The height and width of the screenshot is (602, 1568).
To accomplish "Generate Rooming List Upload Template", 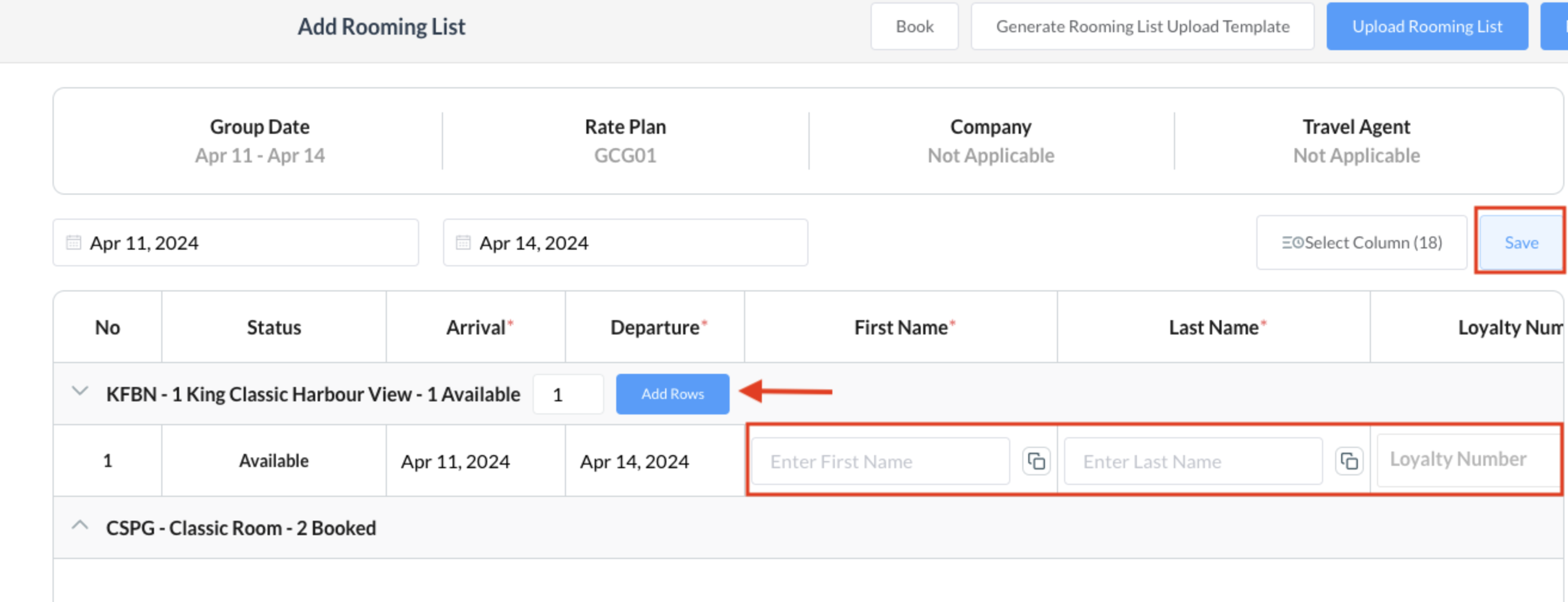I will coord(1142,27).
